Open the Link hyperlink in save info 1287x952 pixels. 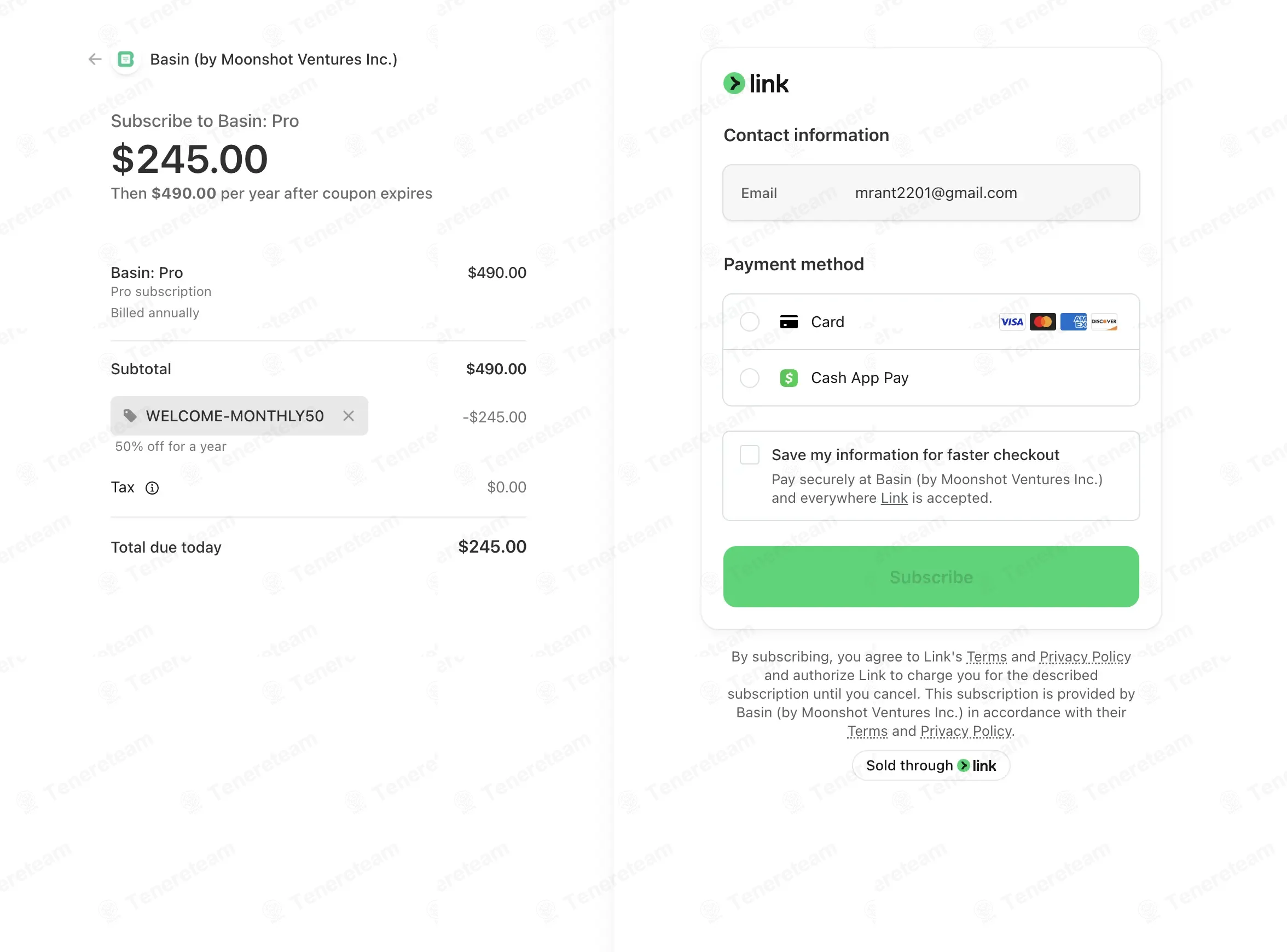pos(894,498)
